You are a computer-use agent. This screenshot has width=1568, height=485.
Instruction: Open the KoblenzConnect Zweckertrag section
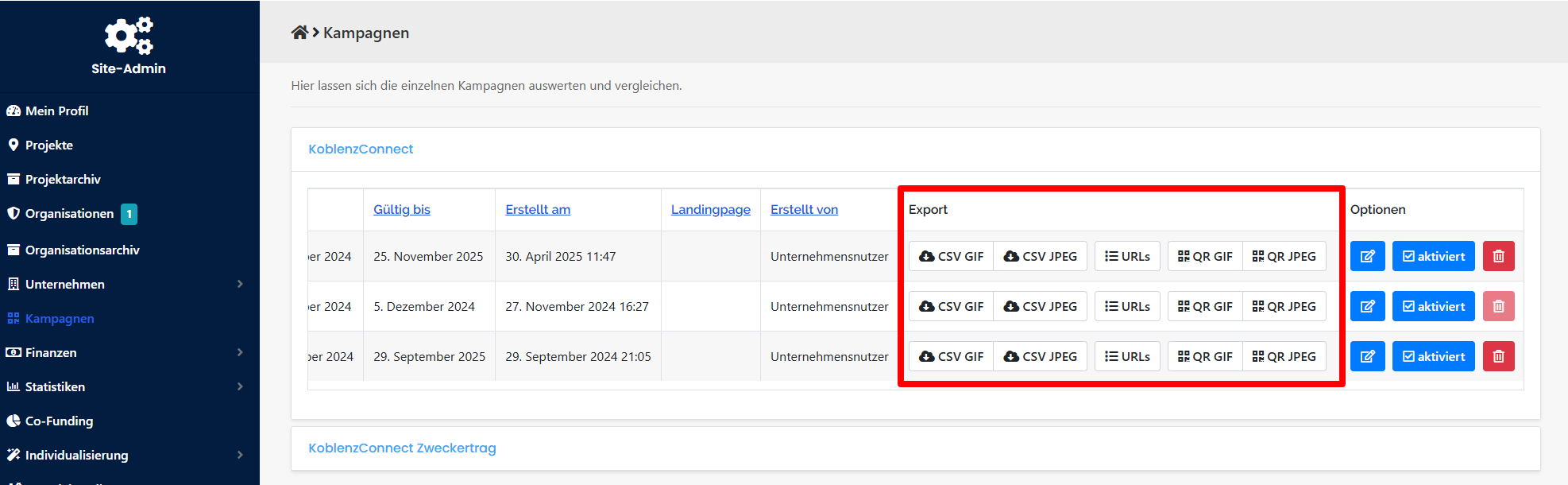click(402, 448)
